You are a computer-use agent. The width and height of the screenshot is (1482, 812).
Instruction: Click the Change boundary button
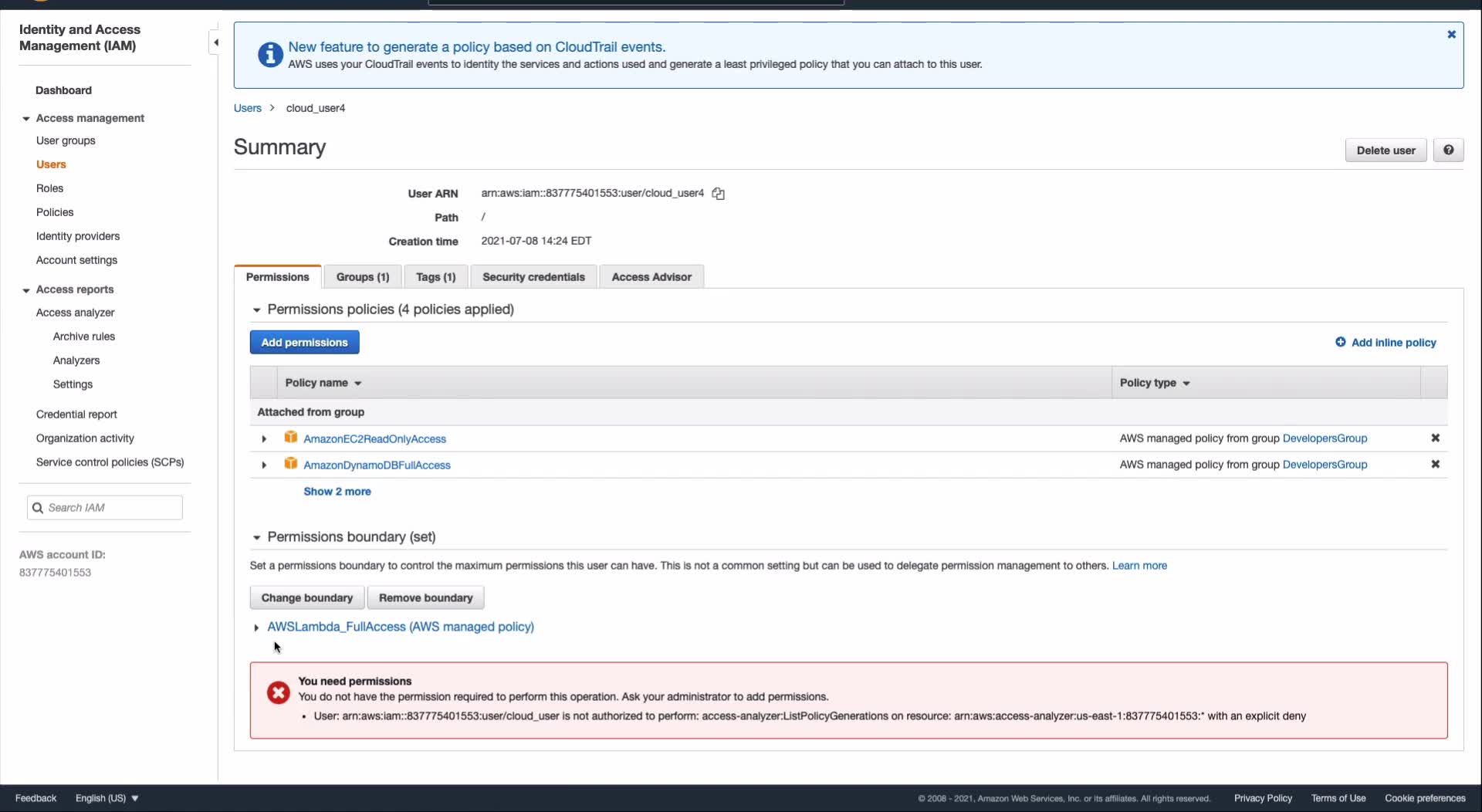point(307,598)
